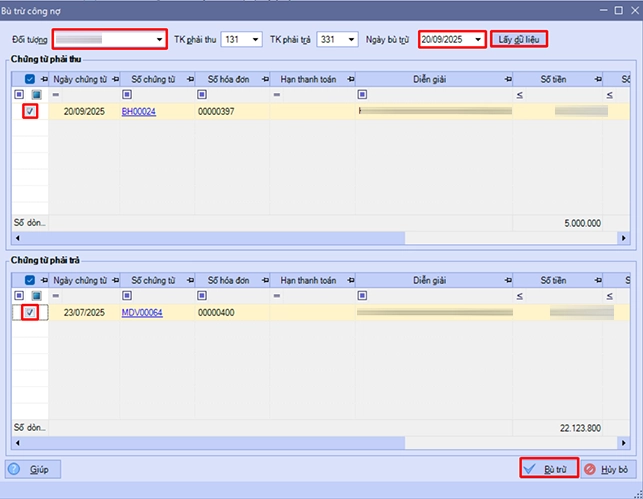Click the question mark Giúp help icon
643x499 pixels.
click(x=14, y=468)
